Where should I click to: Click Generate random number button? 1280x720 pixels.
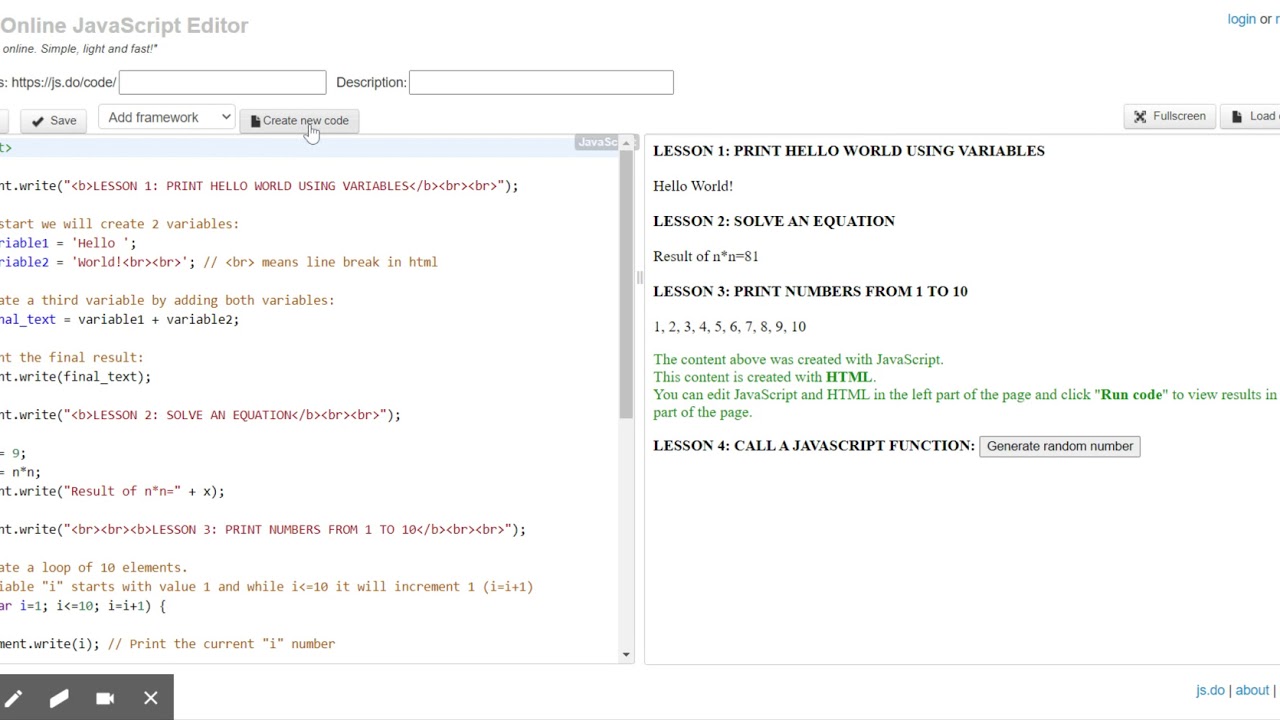click(1059, 446)
